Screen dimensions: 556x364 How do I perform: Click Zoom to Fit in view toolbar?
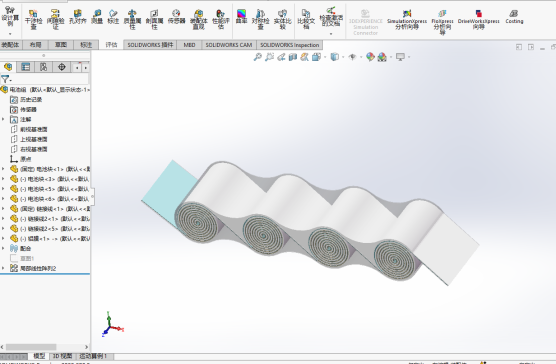point(257,57)
